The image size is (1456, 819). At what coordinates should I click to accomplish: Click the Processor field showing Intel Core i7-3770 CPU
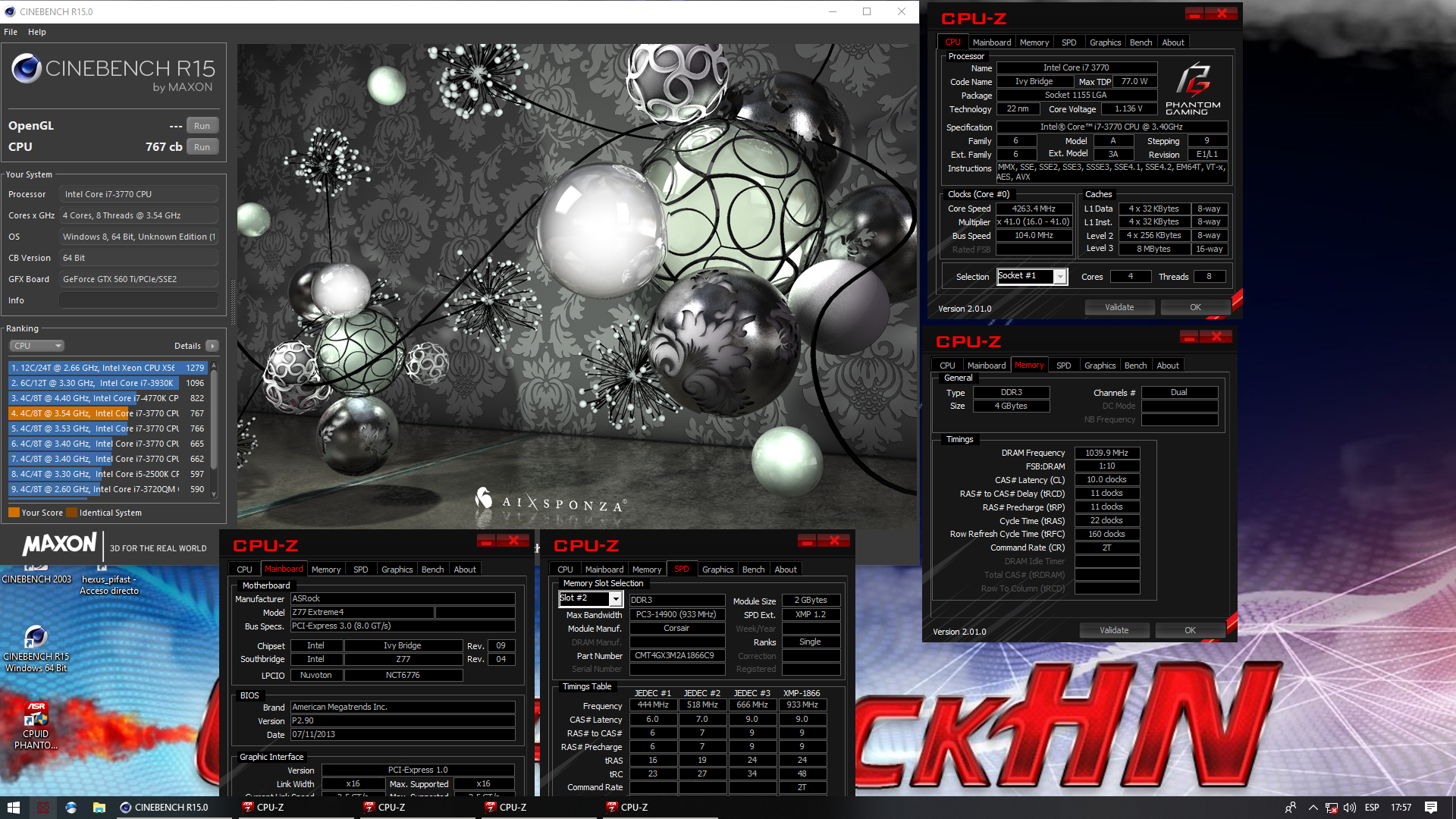[x=139, y=194]
